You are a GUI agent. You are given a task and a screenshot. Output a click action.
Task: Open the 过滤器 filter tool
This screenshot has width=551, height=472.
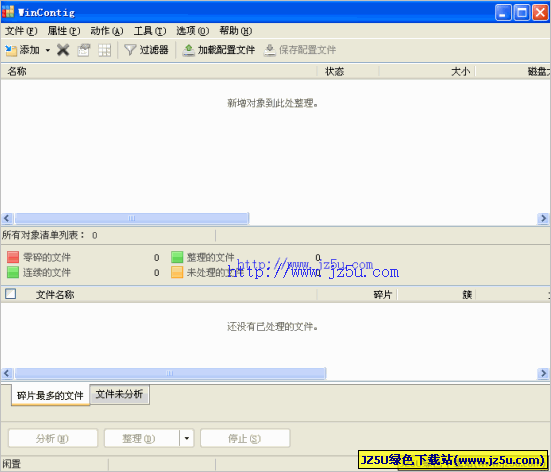tap(146, 50)
